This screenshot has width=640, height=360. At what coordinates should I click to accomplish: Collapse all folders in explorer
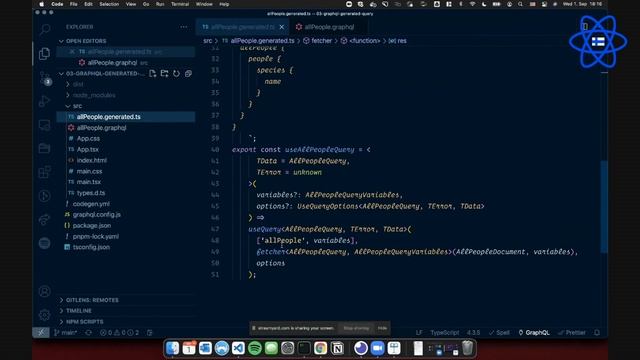click(188, 73)
